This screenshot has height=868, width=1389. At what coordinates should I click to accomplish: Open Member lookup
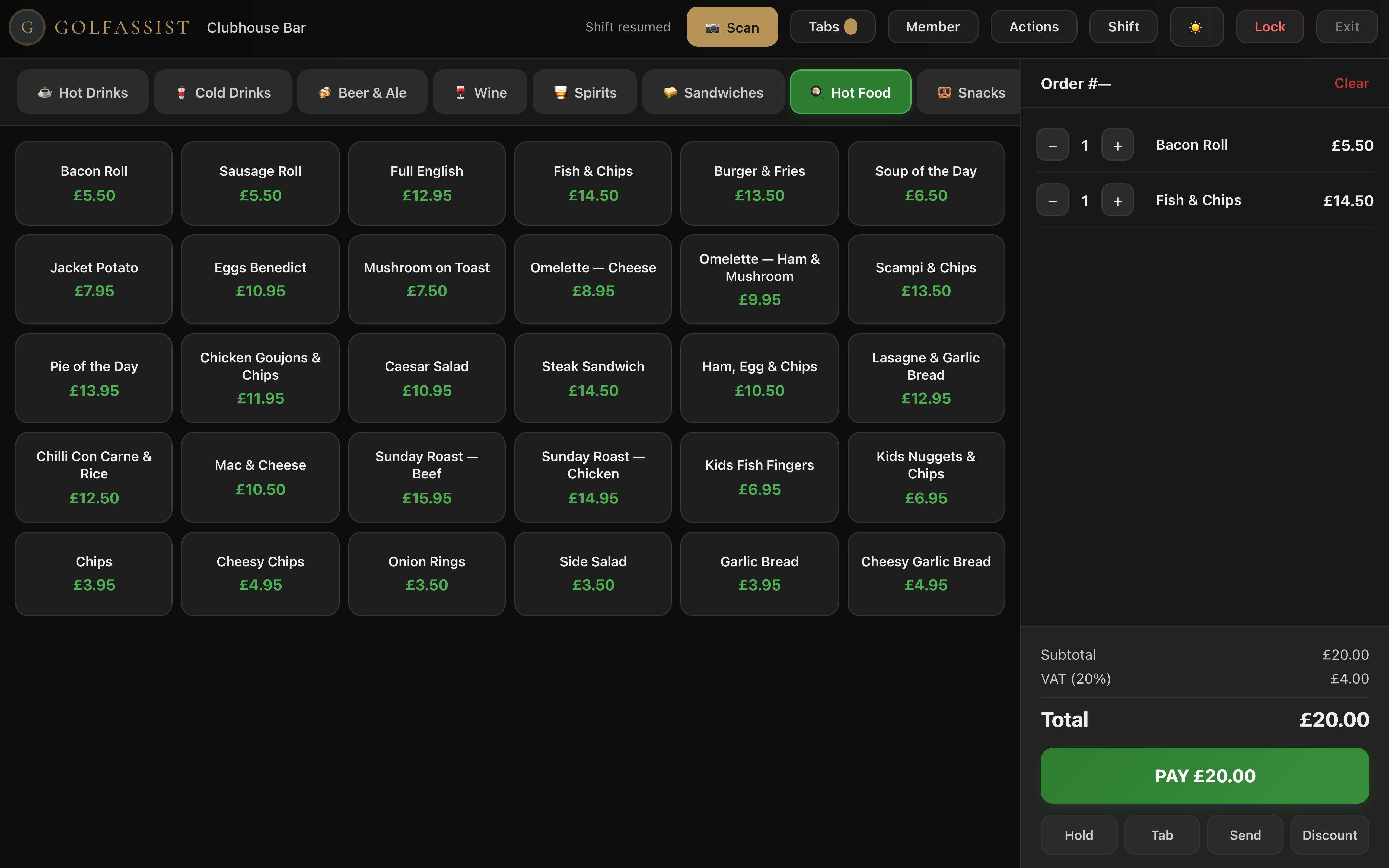point(933,27)
